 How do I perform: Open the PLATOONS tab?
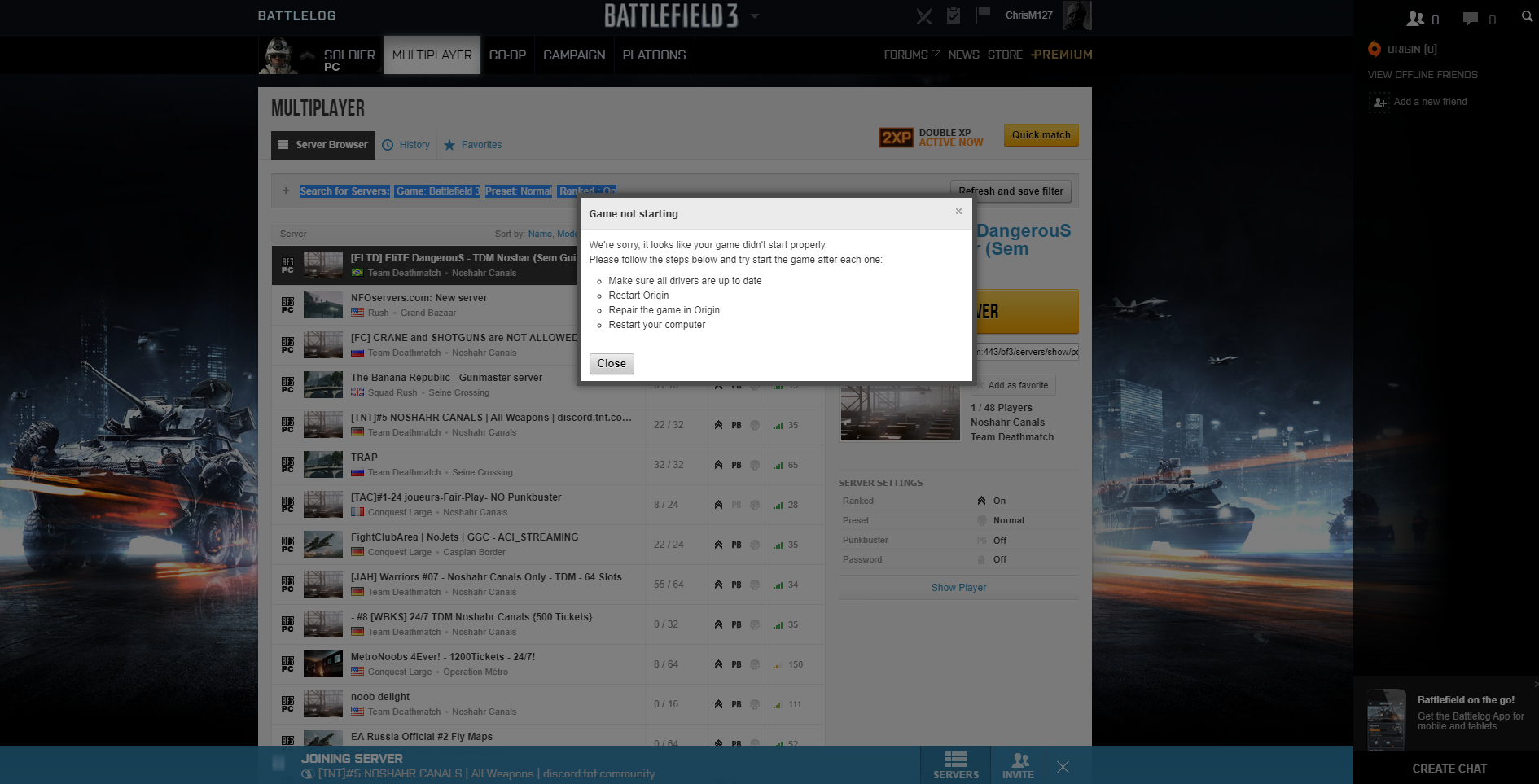(654, 55)
